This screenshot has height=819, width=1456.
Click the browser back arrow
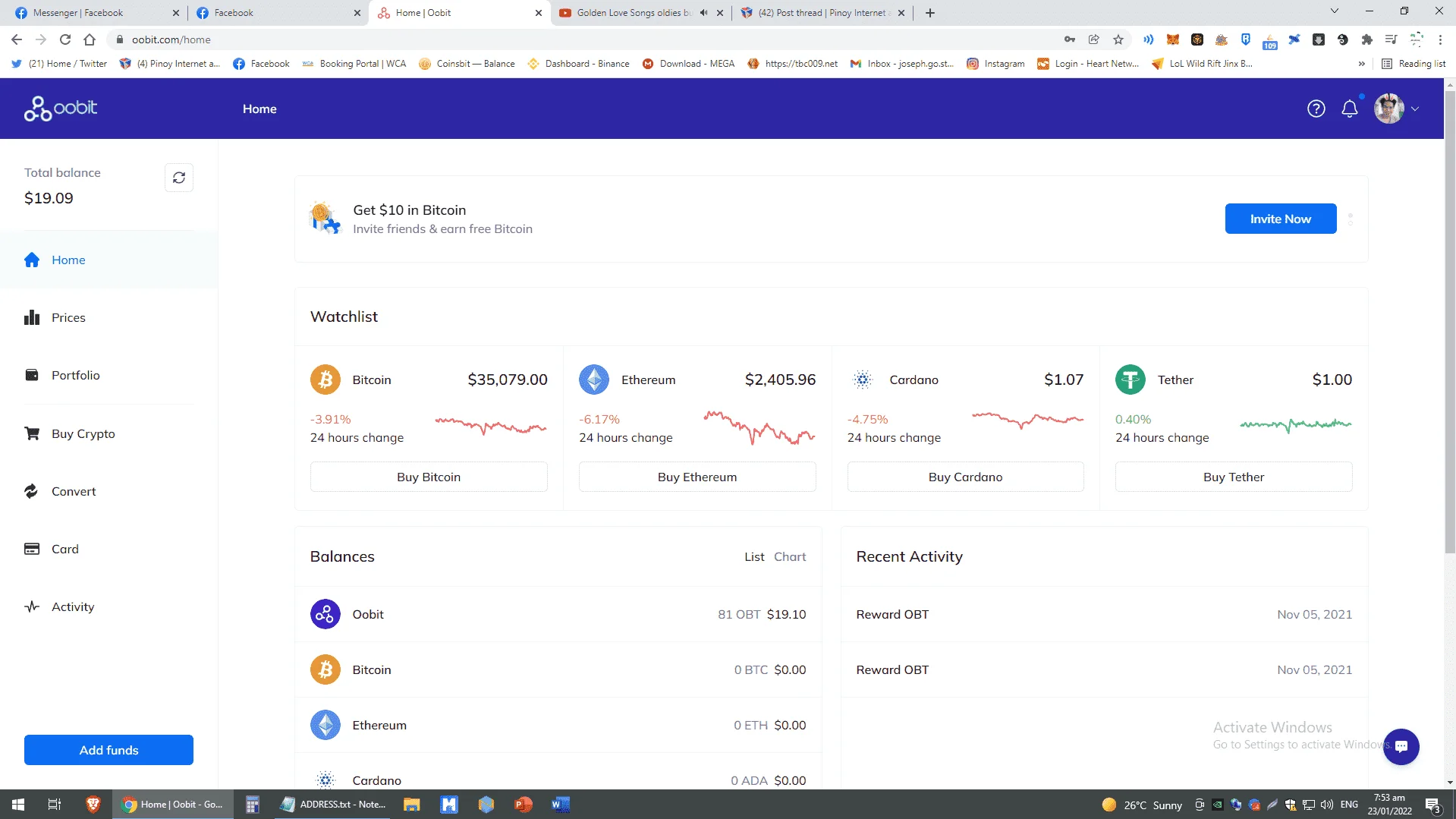[17, 39]
